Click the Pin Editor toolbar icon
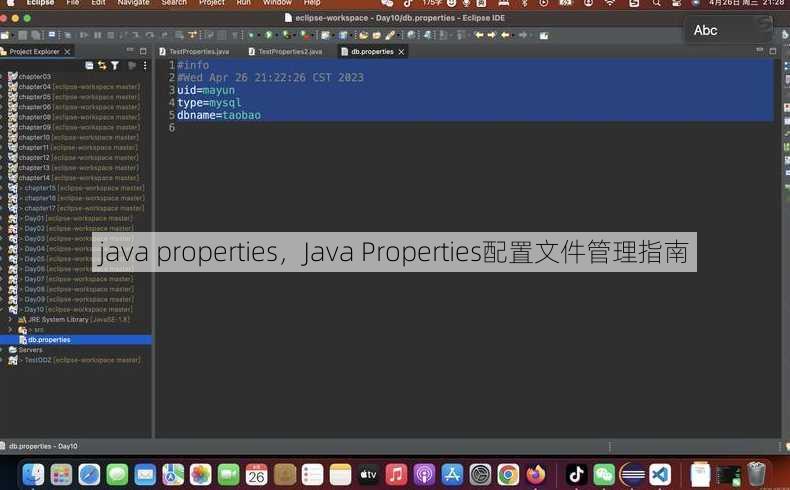 [x=544, y=35]
